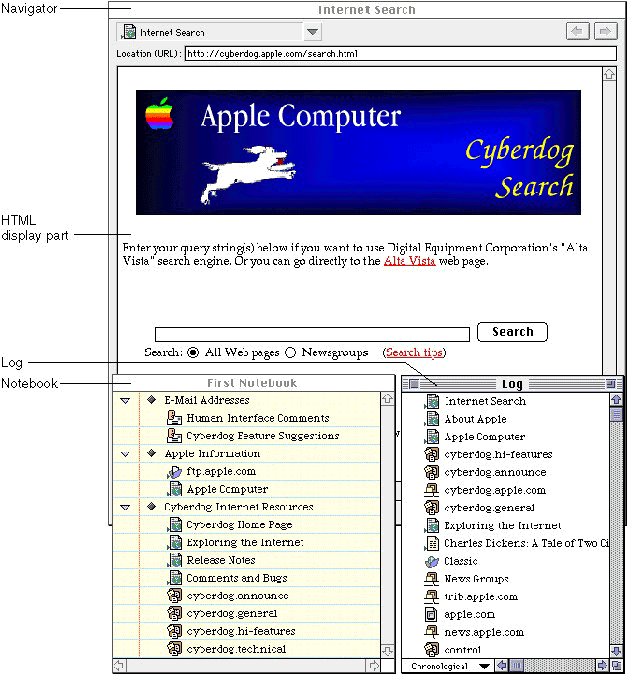The image size is (627, 674).
Task: Click cyberdog.announce icon in Log
Action: click(x=431, y=472)
